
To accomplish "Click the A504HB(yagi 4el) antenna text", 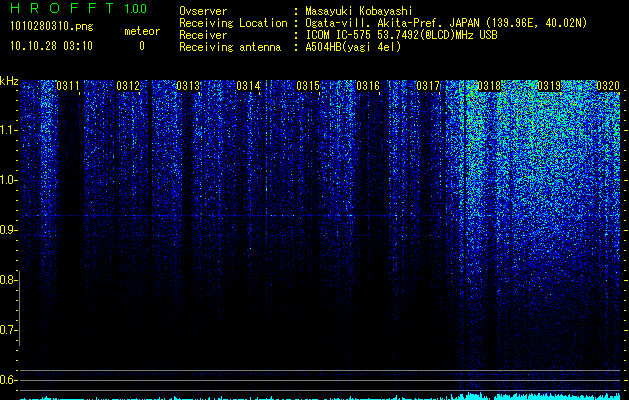I will (353, 47).
